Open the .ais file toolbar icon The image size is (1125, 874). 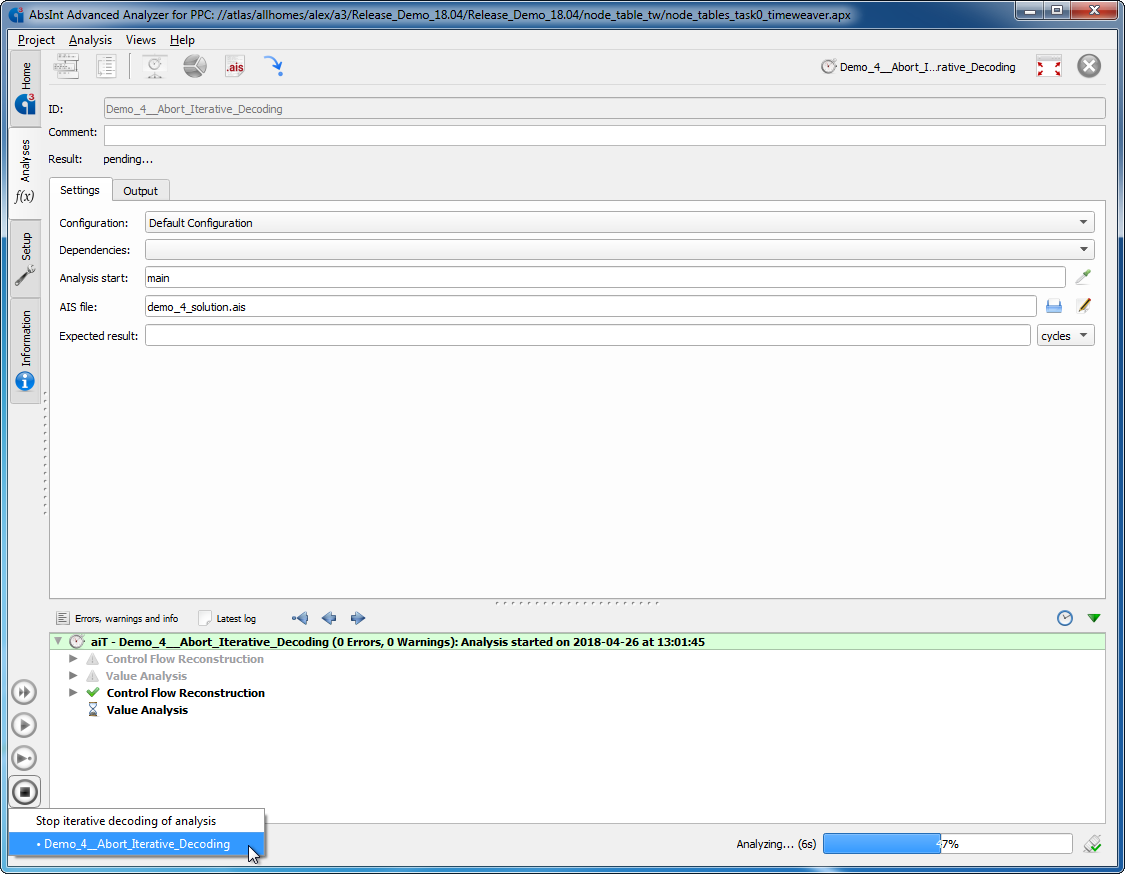(235, 67)
